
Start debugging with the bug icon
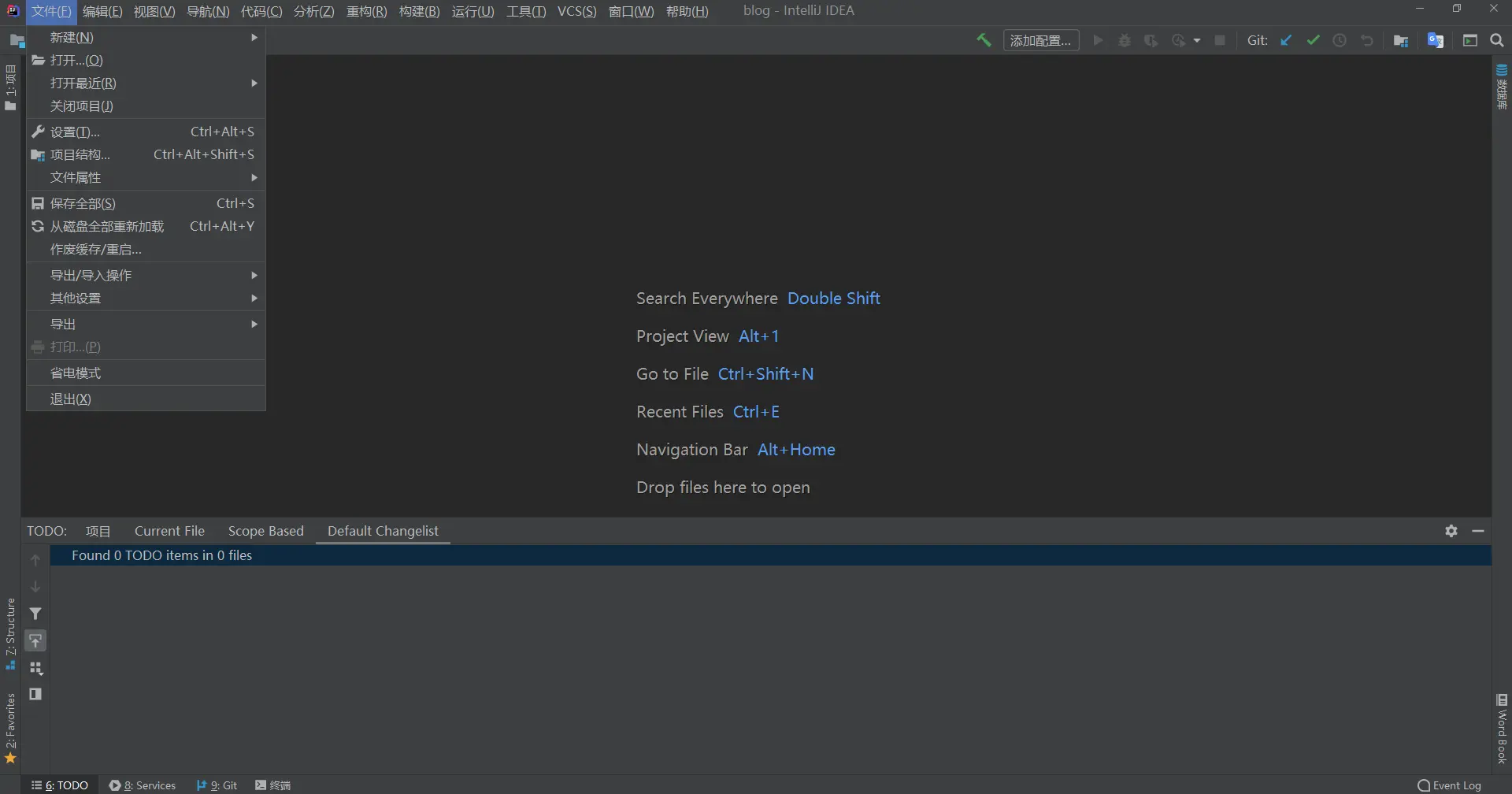(1125, 40)
